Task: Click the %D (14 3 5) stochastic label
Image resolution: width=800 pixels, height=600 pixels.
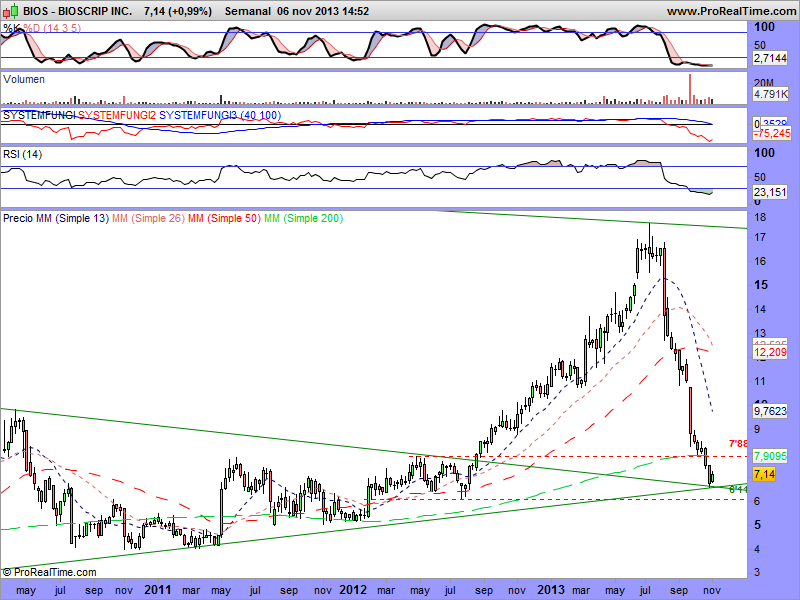Action: coord(52,28)
